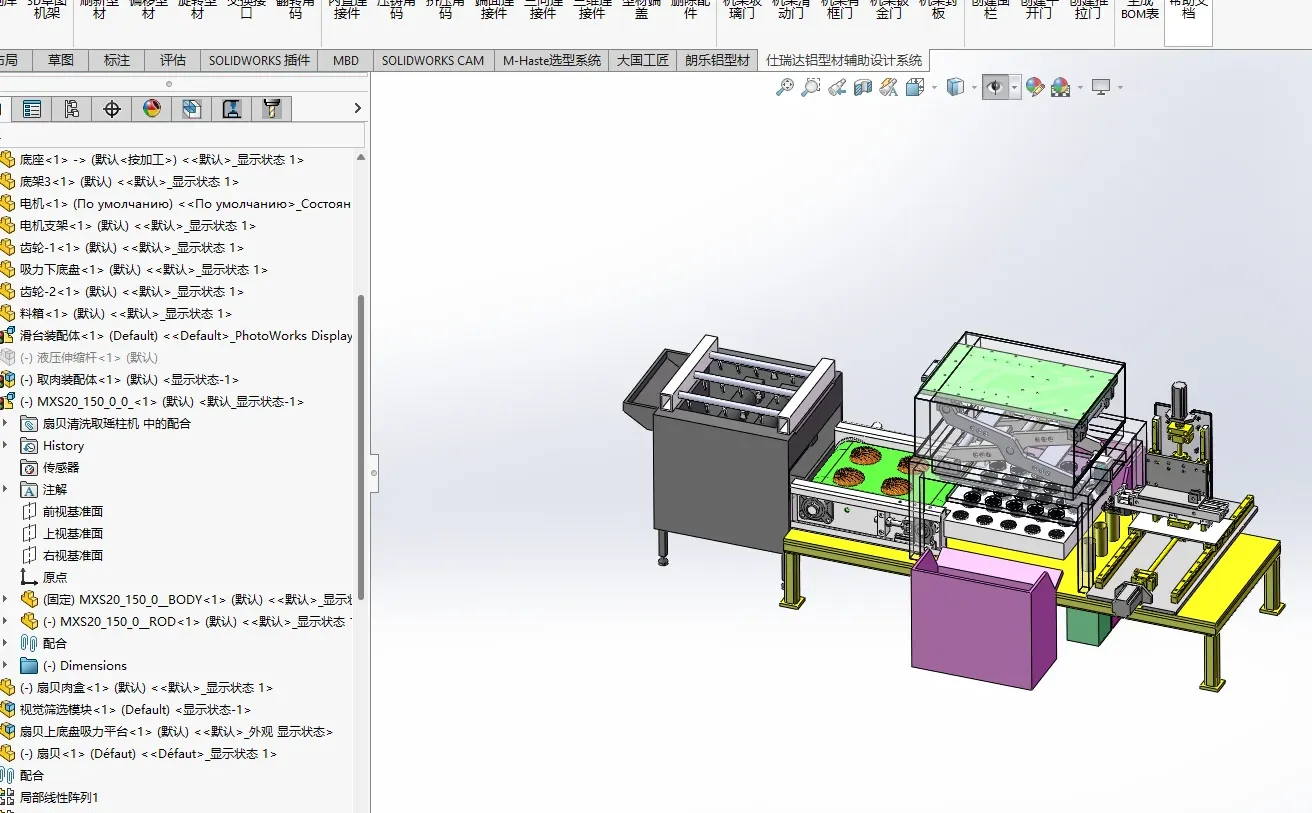Select 前视基准面 plane in feature tree
This screenshot has height=813, width=1312.
[x=72, y=511]
